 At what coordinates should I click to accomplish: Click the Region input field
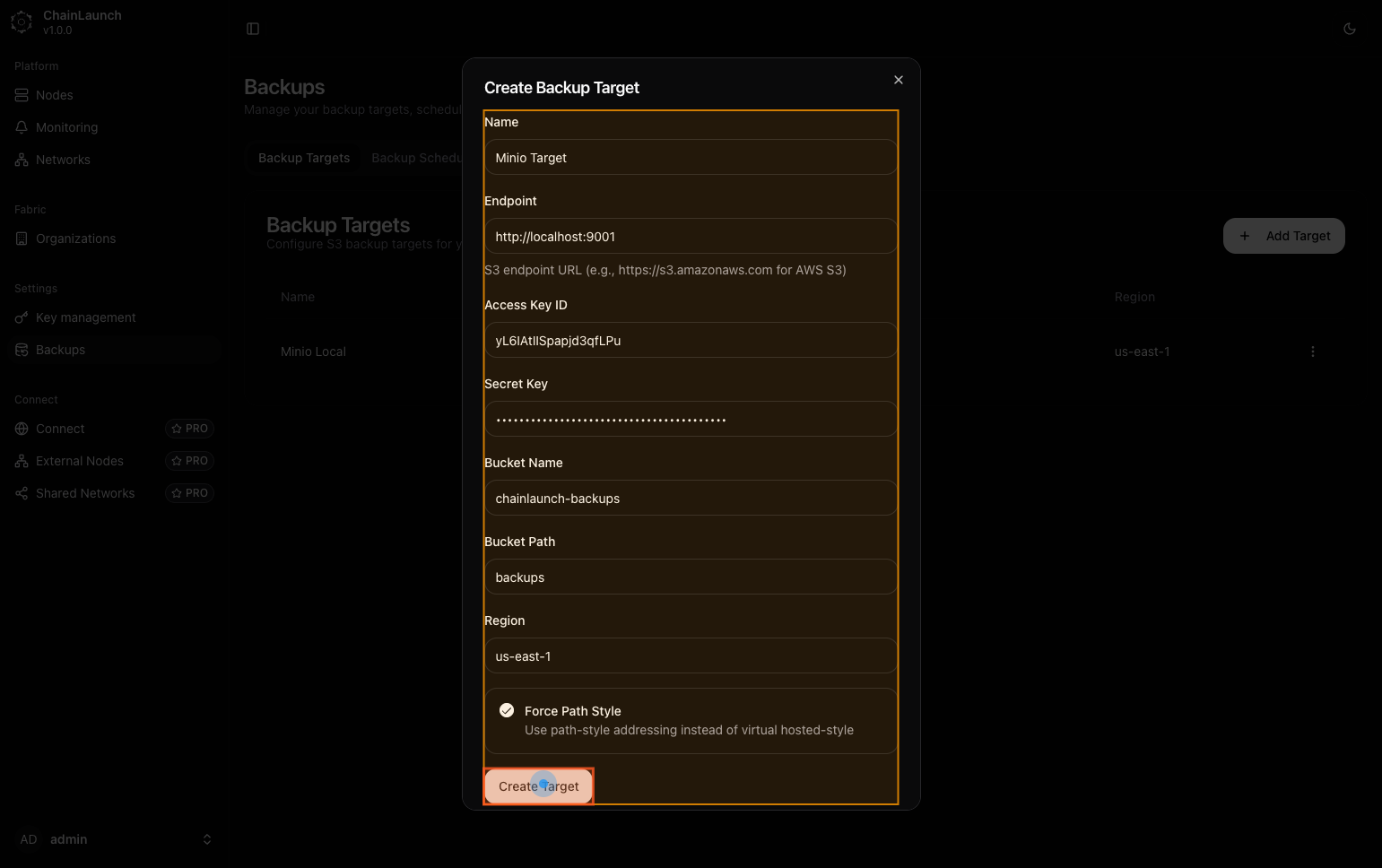691,656
